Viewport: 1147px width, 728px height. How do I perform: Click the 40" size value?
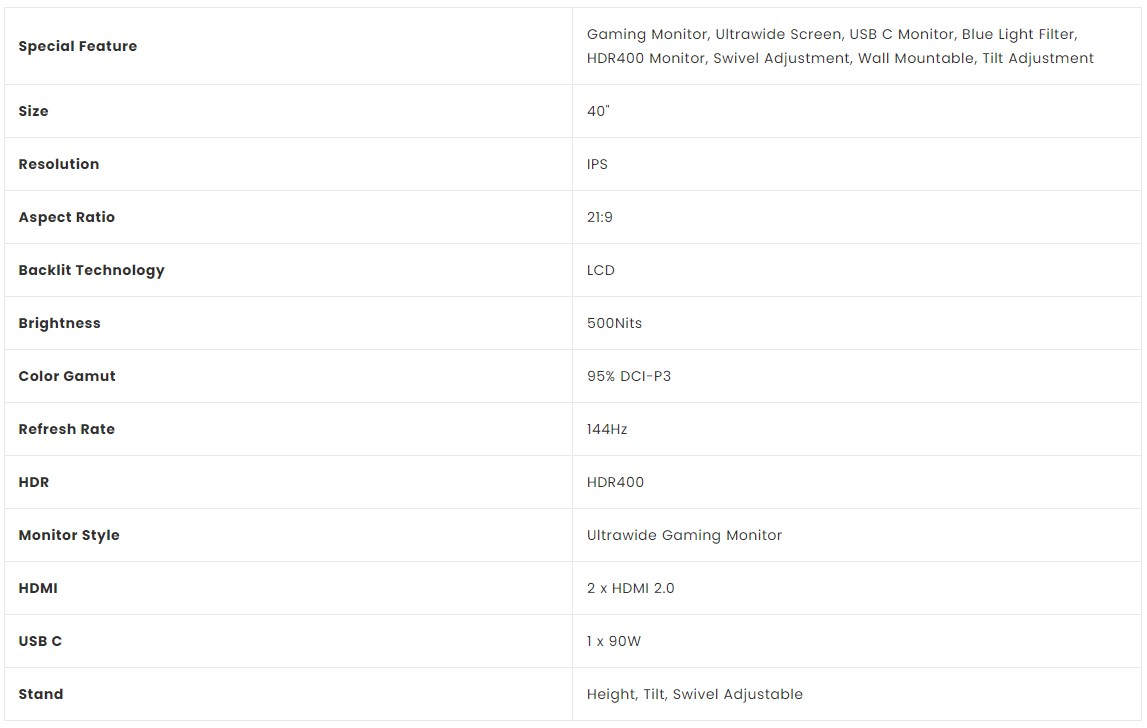598,111
